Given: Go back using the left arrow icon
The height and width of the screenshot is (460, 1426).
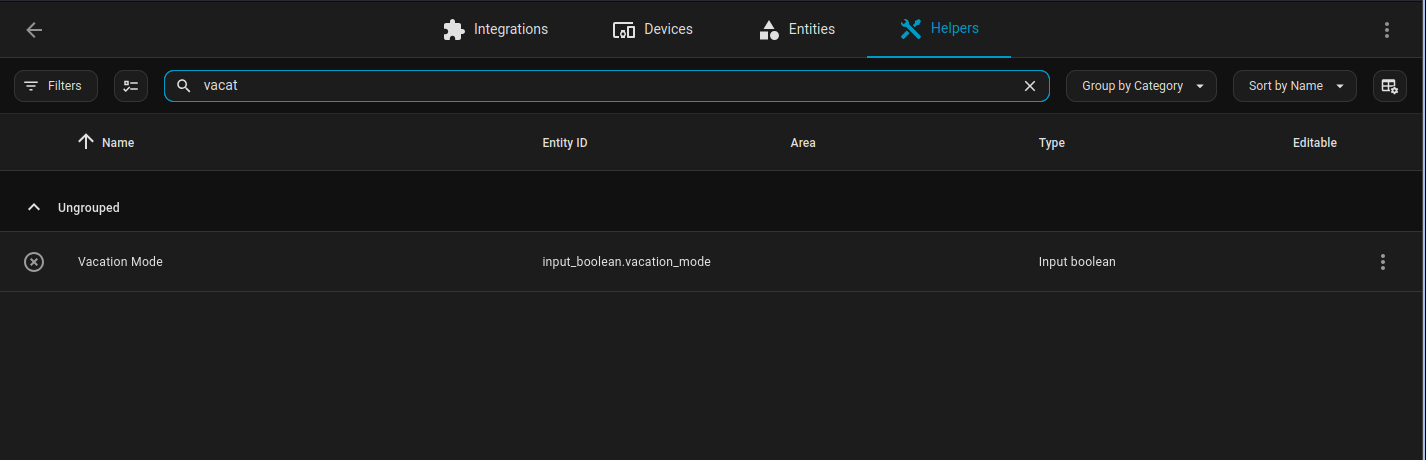Looking at the screenshot, I should click(x=34, y=30).
